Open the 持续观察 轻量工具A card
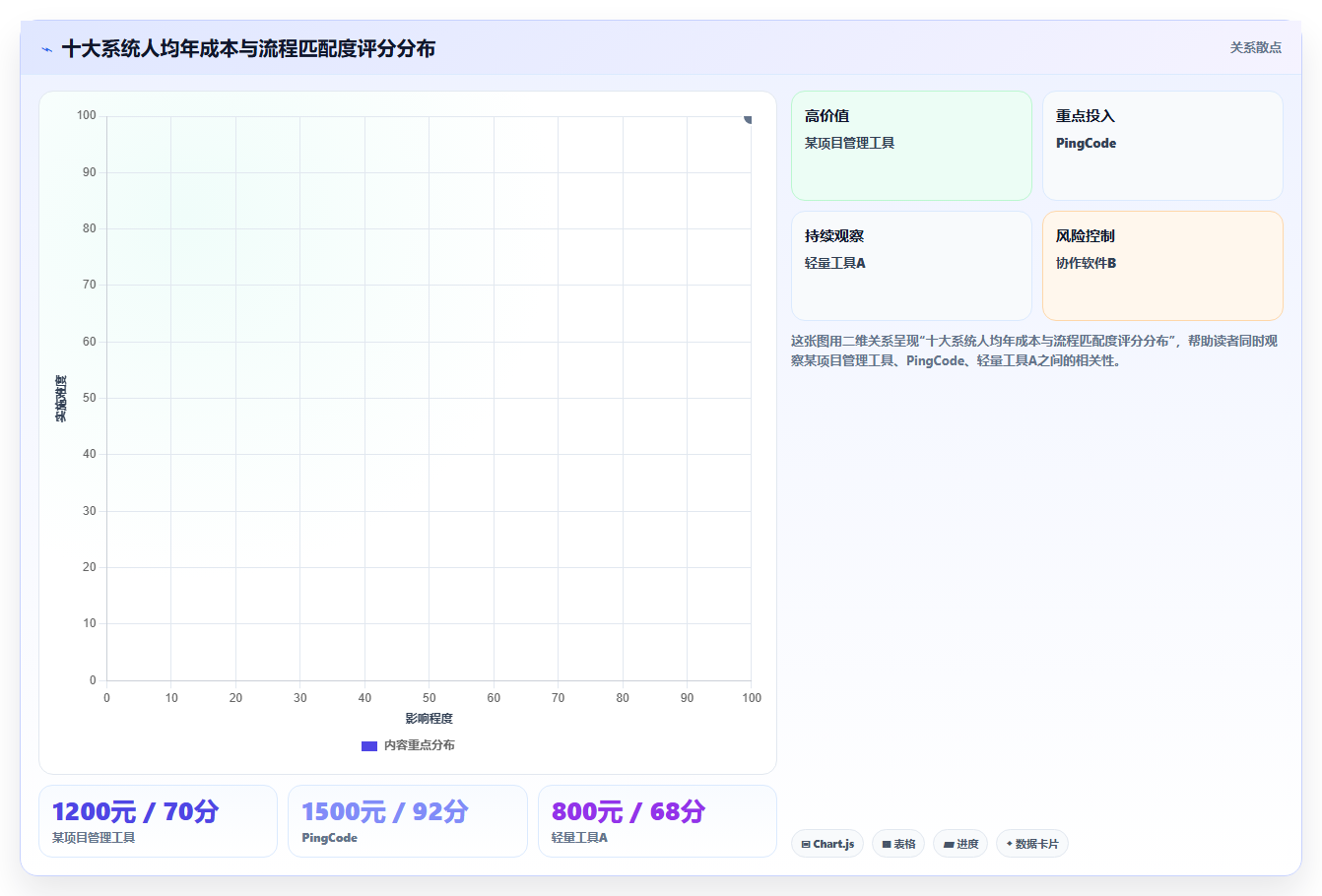Viewport: 1322px width, 896px height. [x=911, y=266]
